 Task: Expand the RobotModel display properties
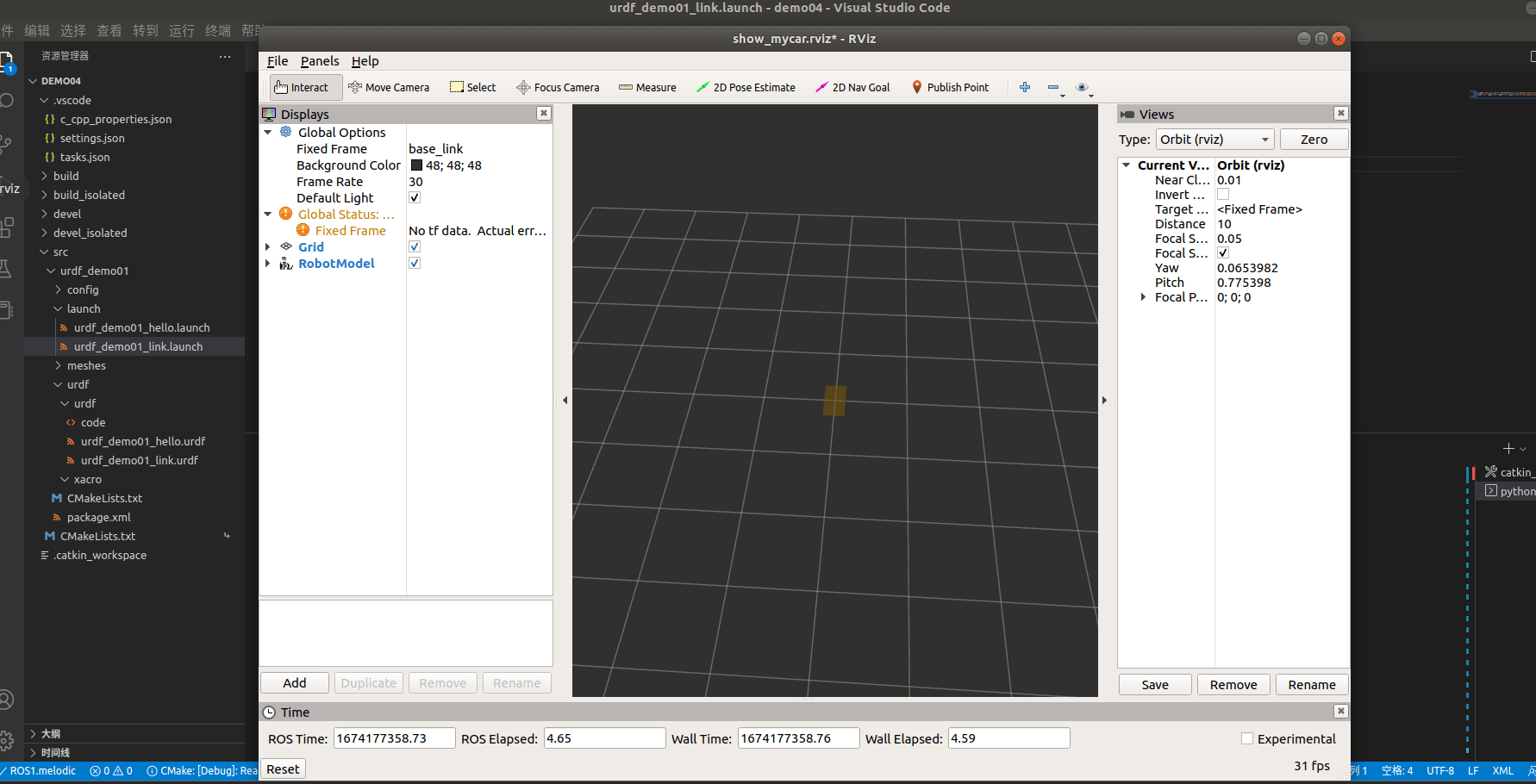point(268,263)
